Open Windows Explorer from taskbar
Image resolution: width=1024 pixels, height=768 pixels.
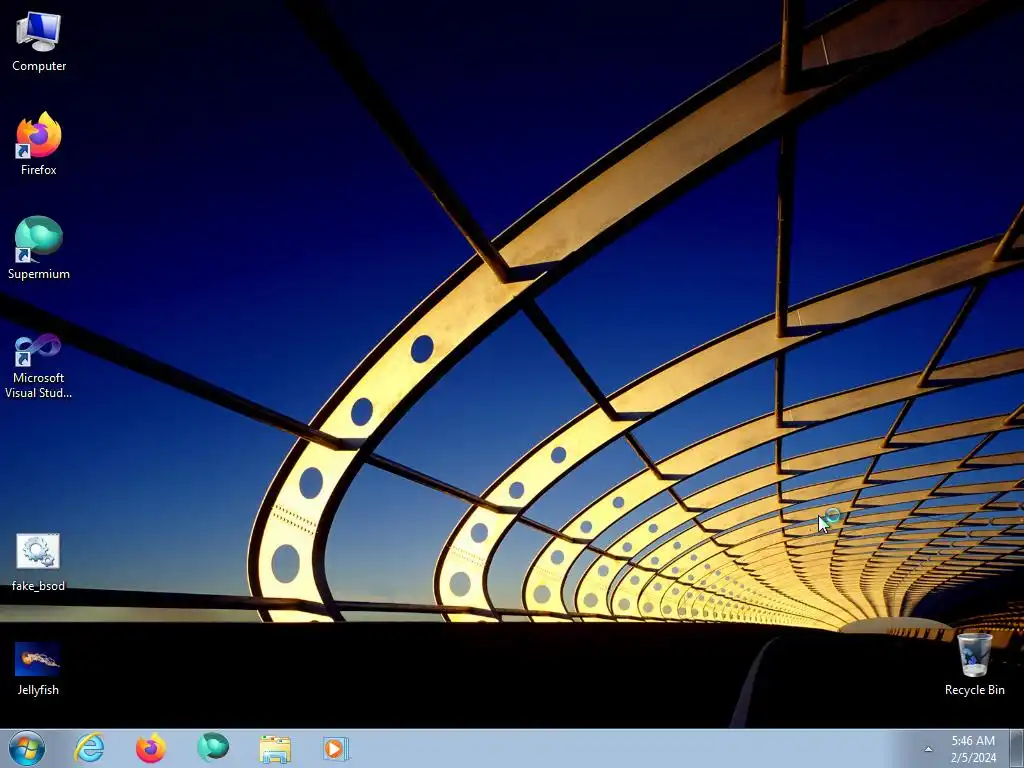[x=275, y=748]
